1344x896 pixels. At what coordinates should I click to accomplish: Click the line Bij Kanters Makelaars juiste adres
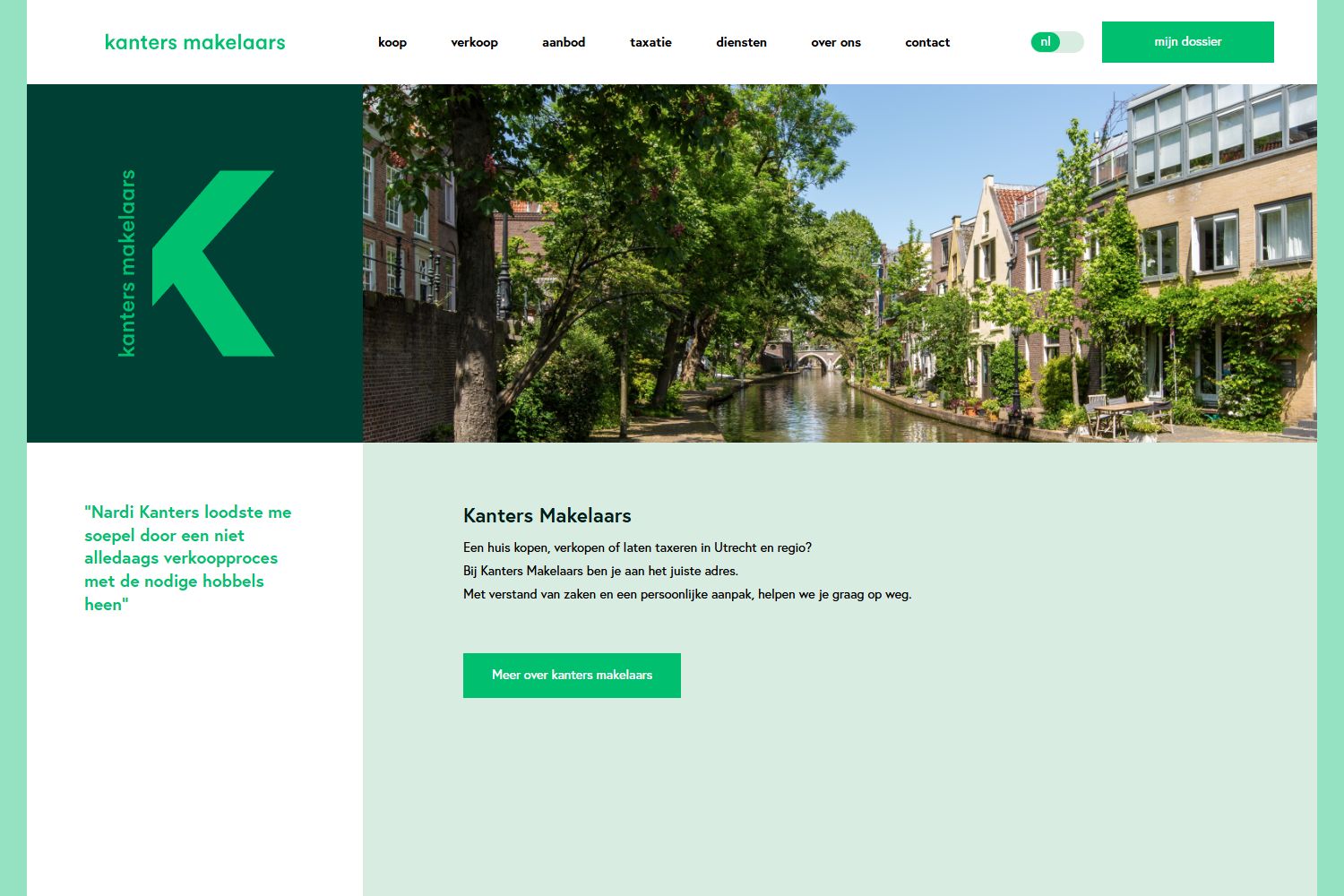(x=600, y=570)
